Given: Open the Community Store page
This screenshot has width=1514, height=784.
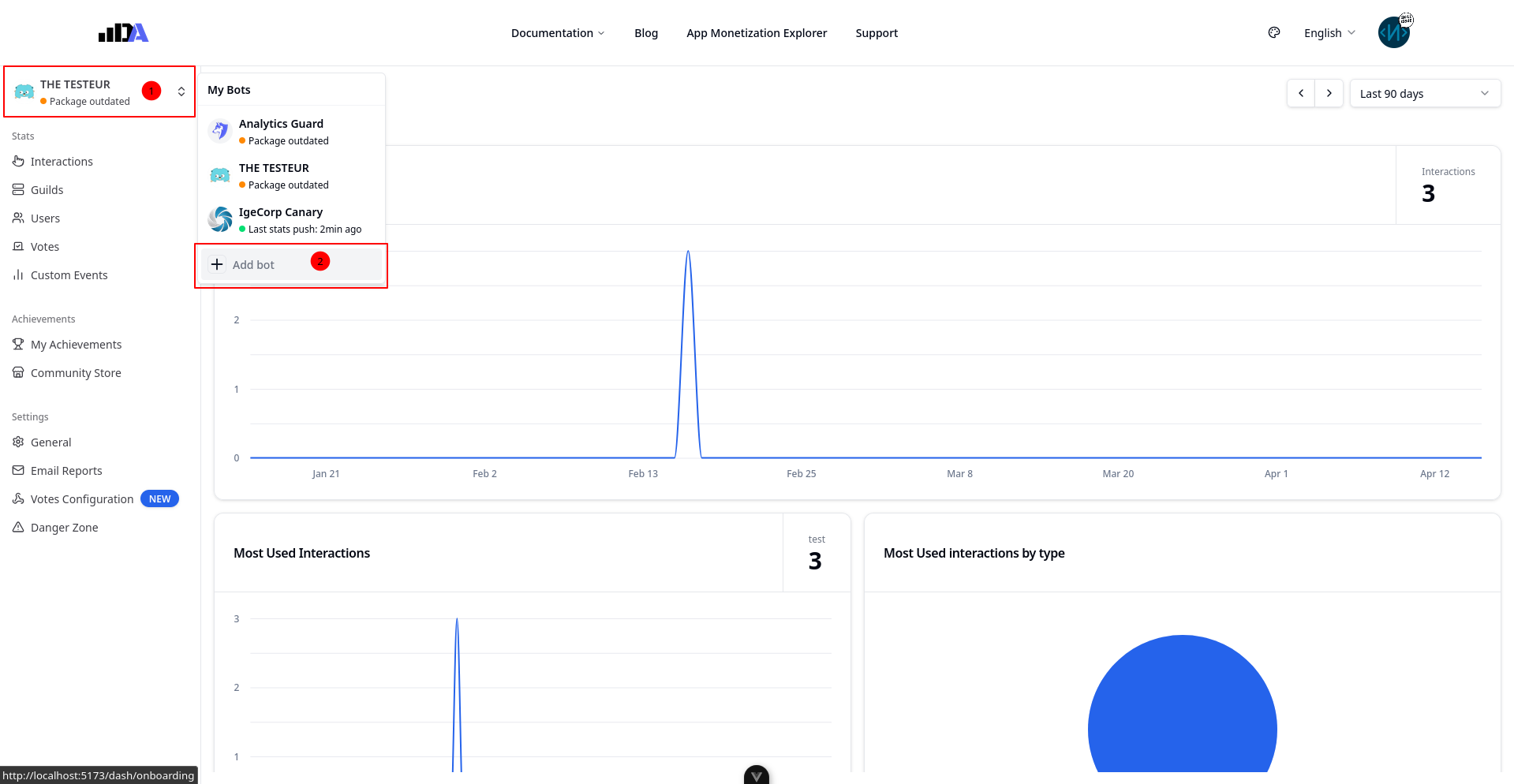Looking at the screenshot, I should tap(76, 372).
